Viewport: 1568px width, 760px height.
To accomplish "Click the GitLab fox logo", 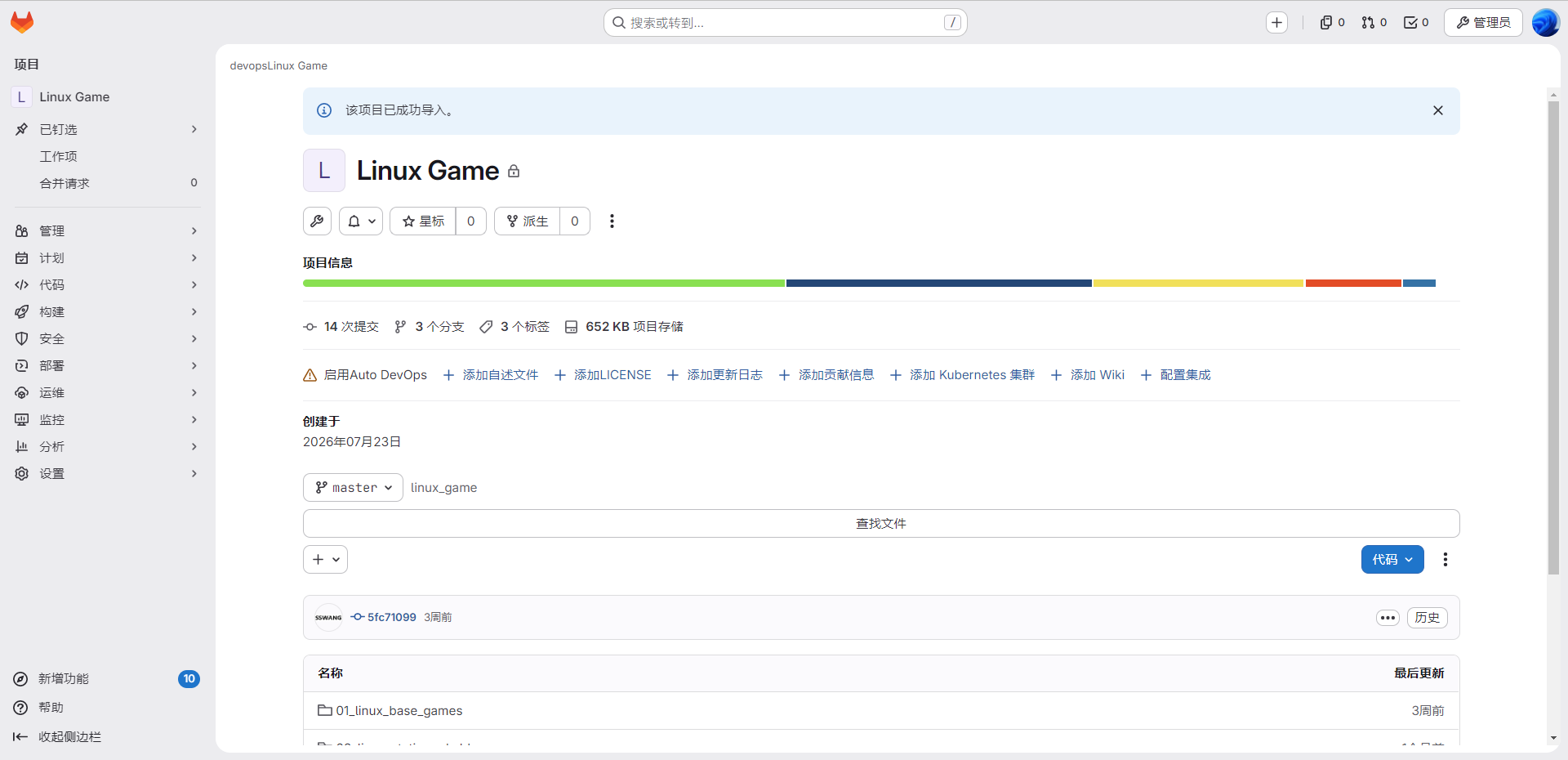I will pyautogui.click(x=22, y=22).
